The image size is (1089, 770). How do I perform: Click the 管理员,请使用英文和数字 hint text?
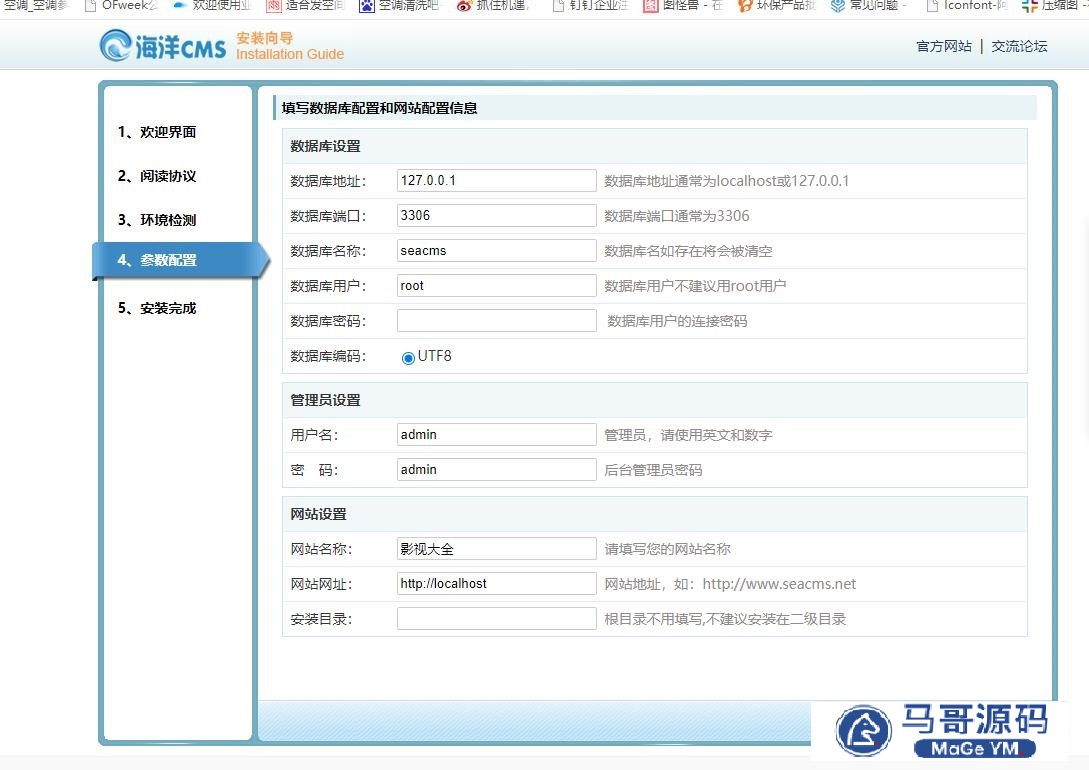point(688,435)
